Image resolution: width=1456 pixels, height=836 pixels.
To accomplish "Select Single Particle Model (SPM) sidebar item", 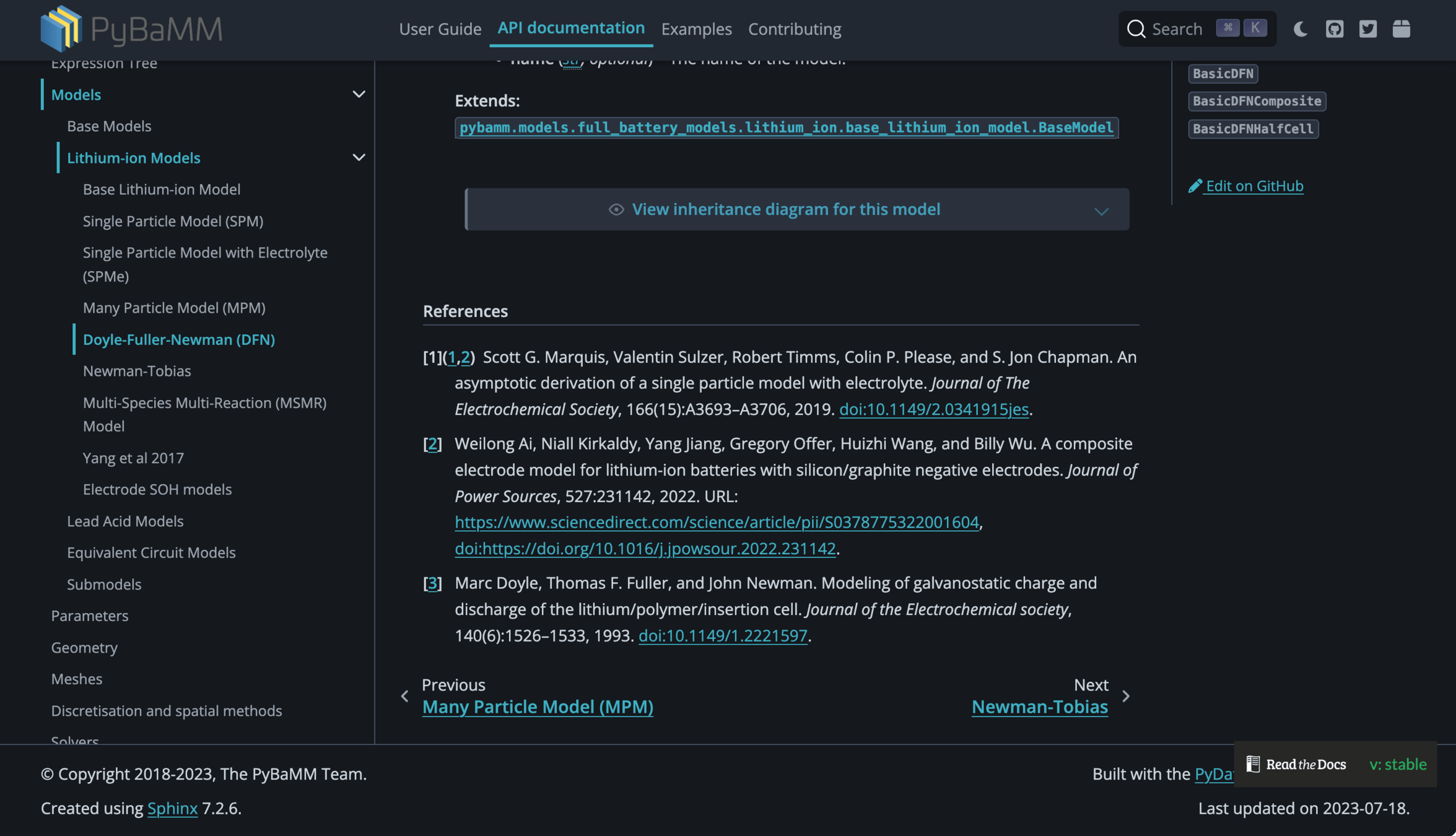I will coord(173,220).
